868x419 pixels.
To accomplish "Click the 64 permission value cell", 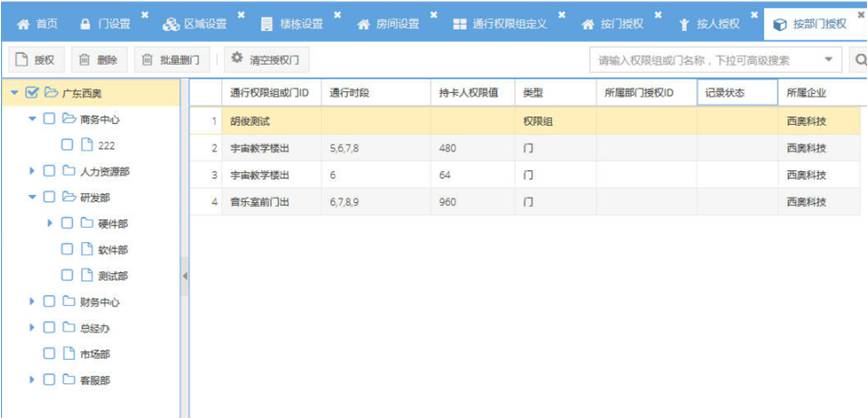I will coord(473,175).
